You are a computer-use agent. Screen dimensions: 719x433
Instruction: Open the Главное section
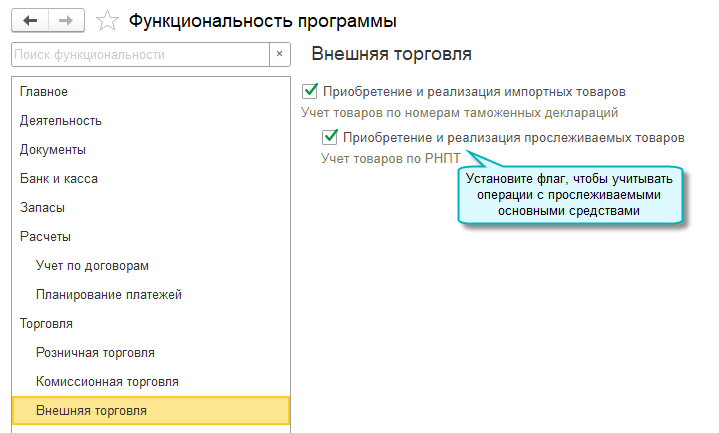pos(44,92)
